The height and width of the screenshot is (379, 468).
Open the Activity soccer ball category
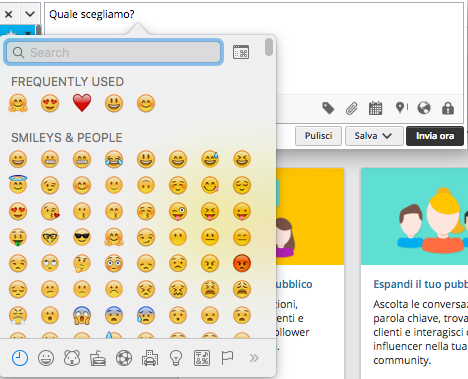pos(124,358)
